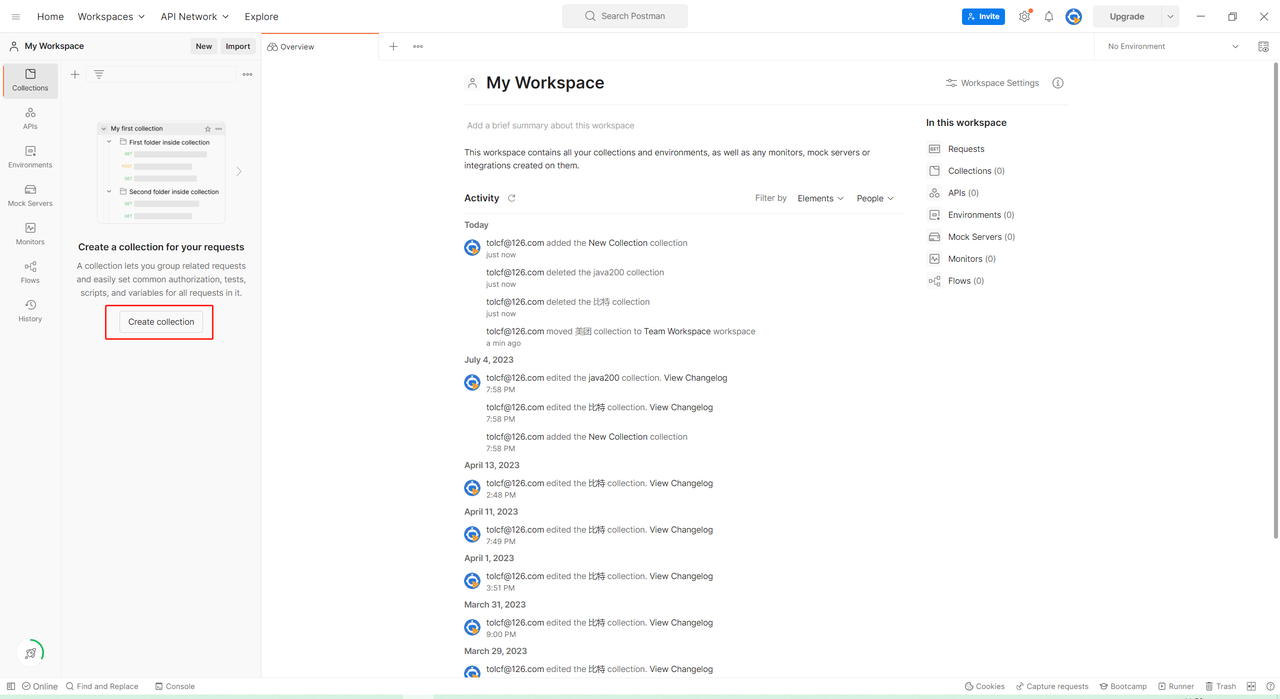Click the plus icon to create collection
1280x699 pixels.
[x=75, y=74]
